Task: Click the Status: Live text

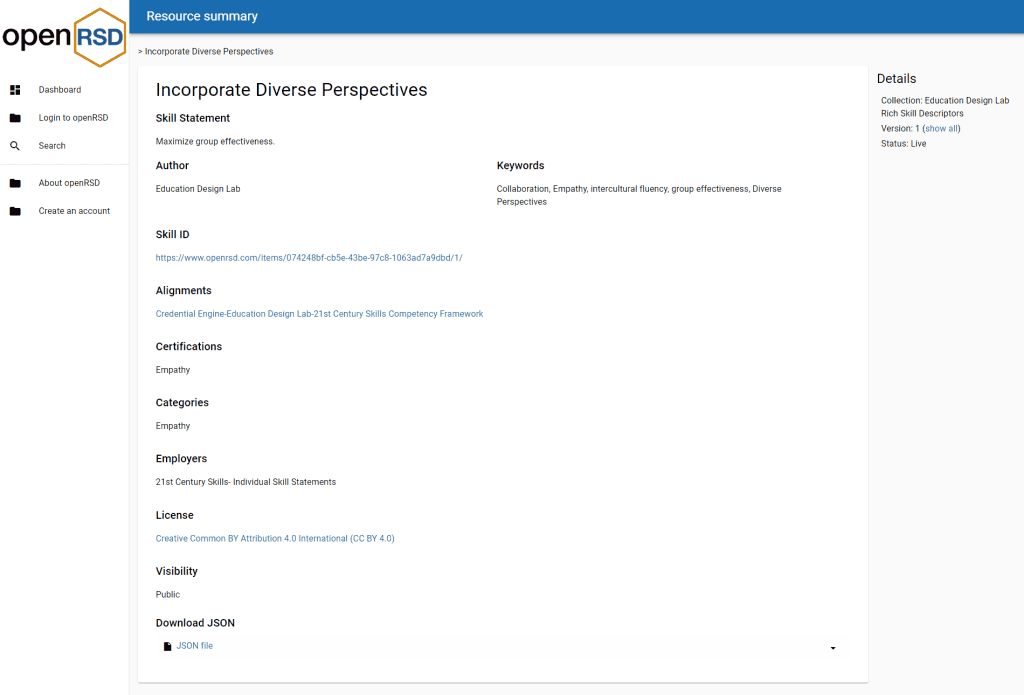Action: tap(903, 144)
